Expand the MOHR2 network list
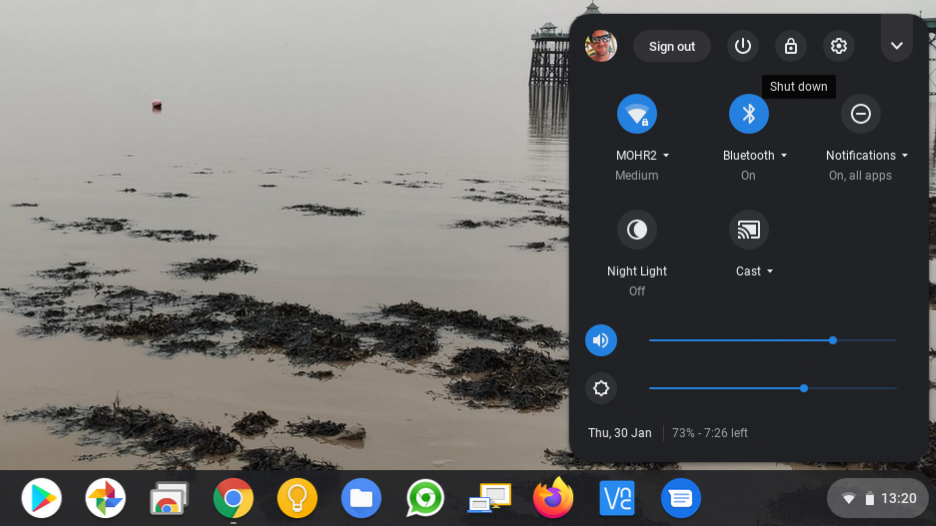 [x=642, y=155]
